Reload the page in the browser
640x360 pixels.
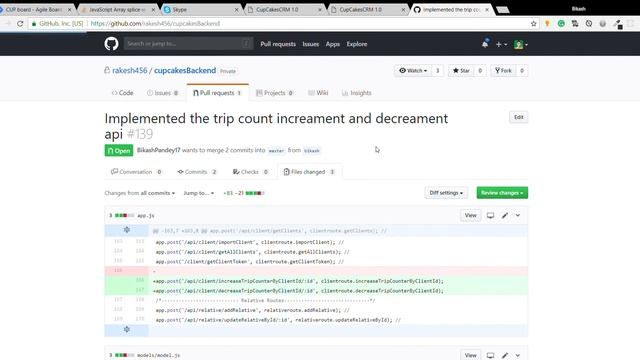click(x=20, y=24)
